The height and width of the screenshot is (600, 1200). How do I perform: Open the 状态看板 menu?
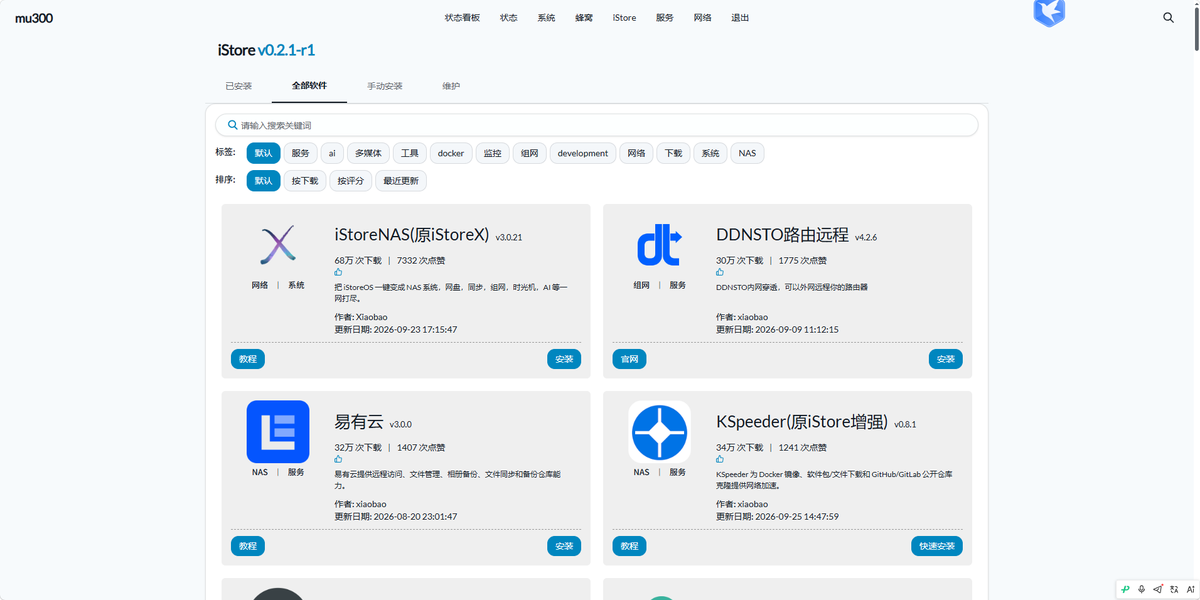coord(462,18)
